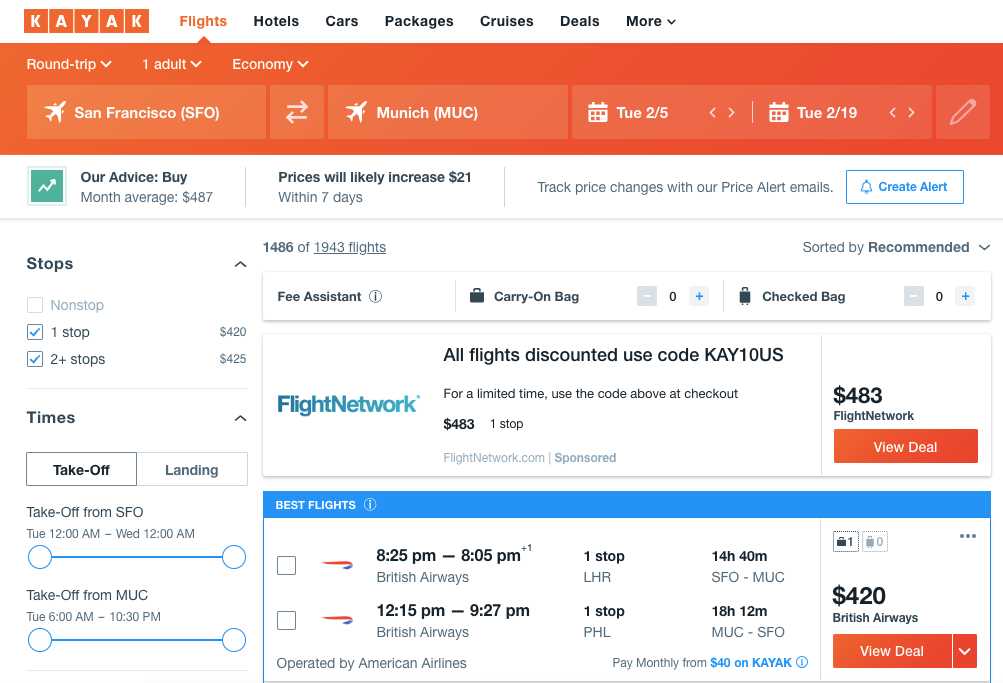The width and height of the screenshot is (1003, 683).
Task: Click the Create Alert button
Action: (904, 186)
